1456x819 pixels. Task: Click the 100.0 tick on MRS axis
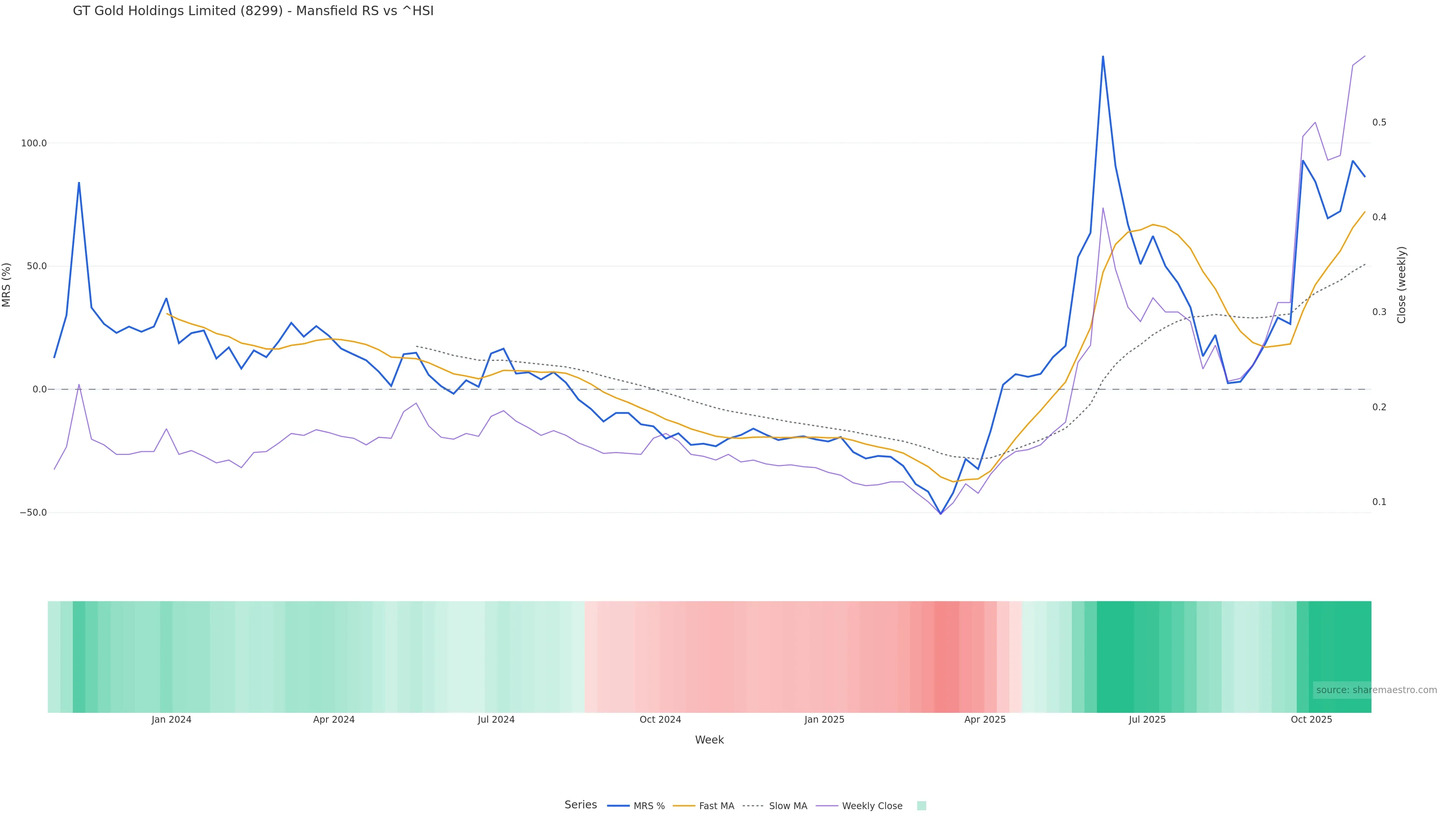pyautogui.click(x=33, y=143)
